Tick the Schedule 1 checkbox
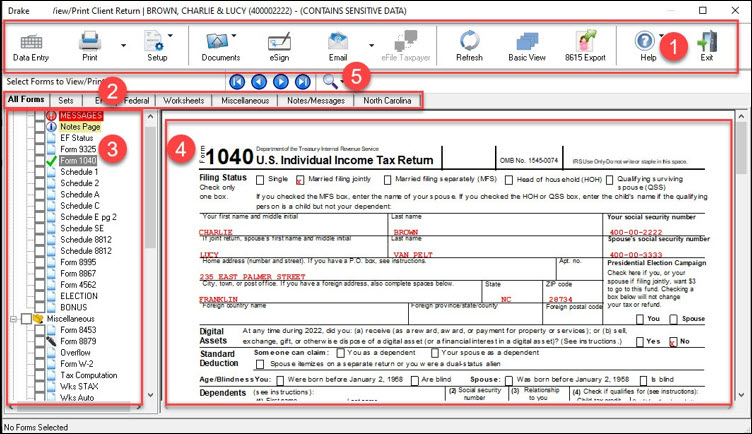 (40, 172)
